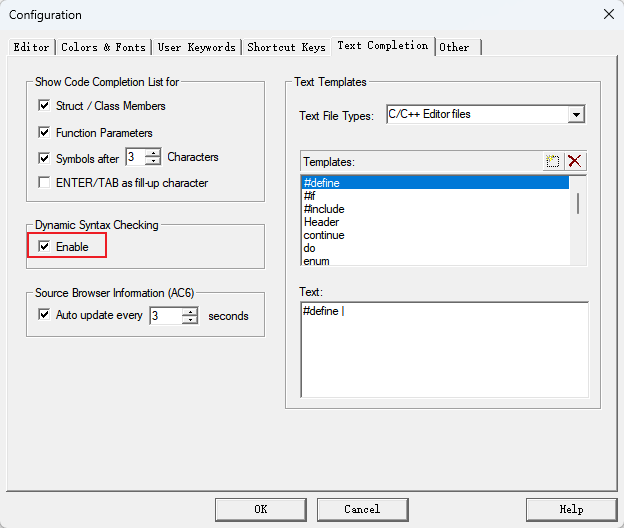The width and height of the screenshot is (624, 528).
Task: Increase Symbols after characters value
Action: (153, 152)
